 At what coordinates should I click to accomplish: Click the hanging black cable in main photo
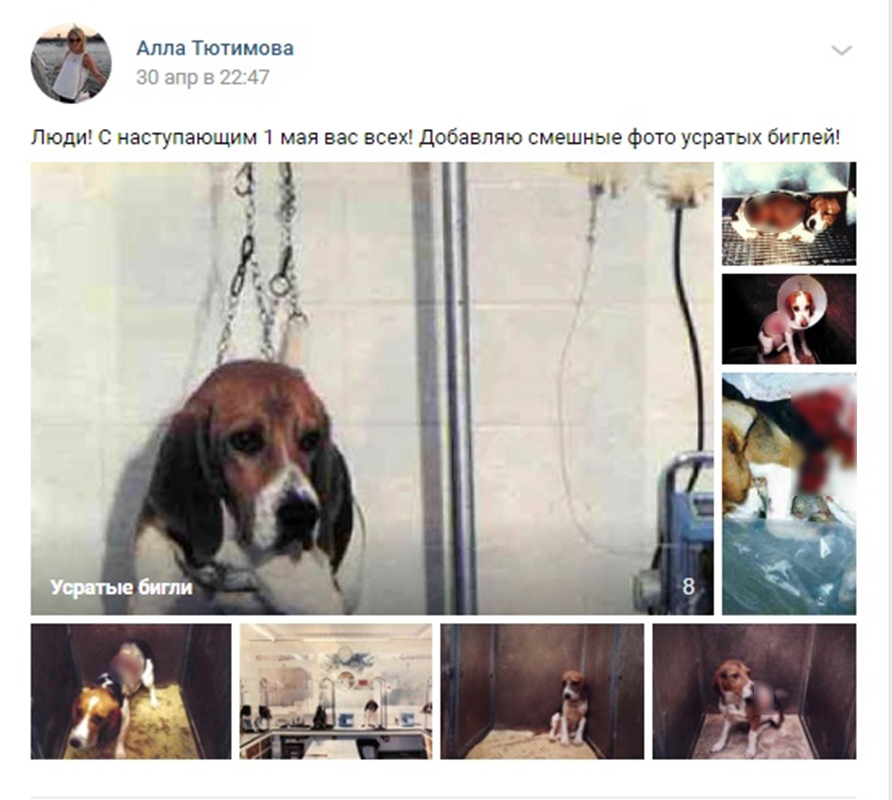point(690,341)
